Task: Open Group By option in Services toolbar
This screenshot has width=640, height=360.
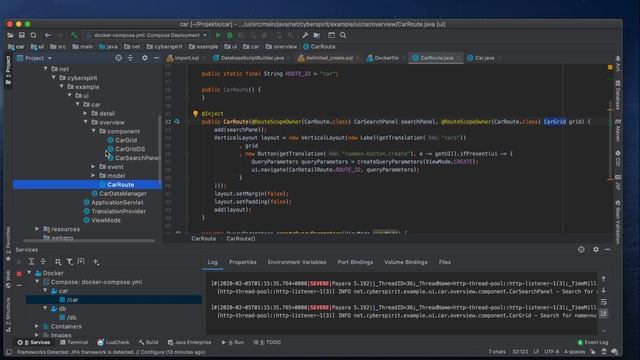Action: click(x=58, y=262)
